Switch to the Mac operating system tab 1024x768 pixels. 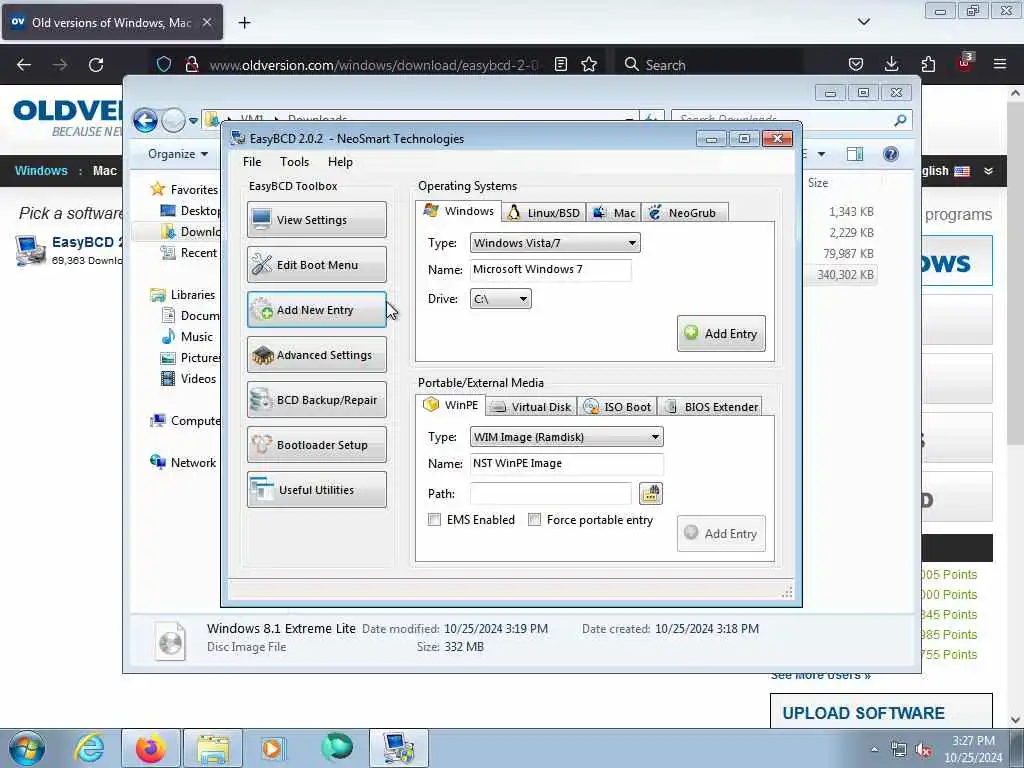[x=614, y=213]
